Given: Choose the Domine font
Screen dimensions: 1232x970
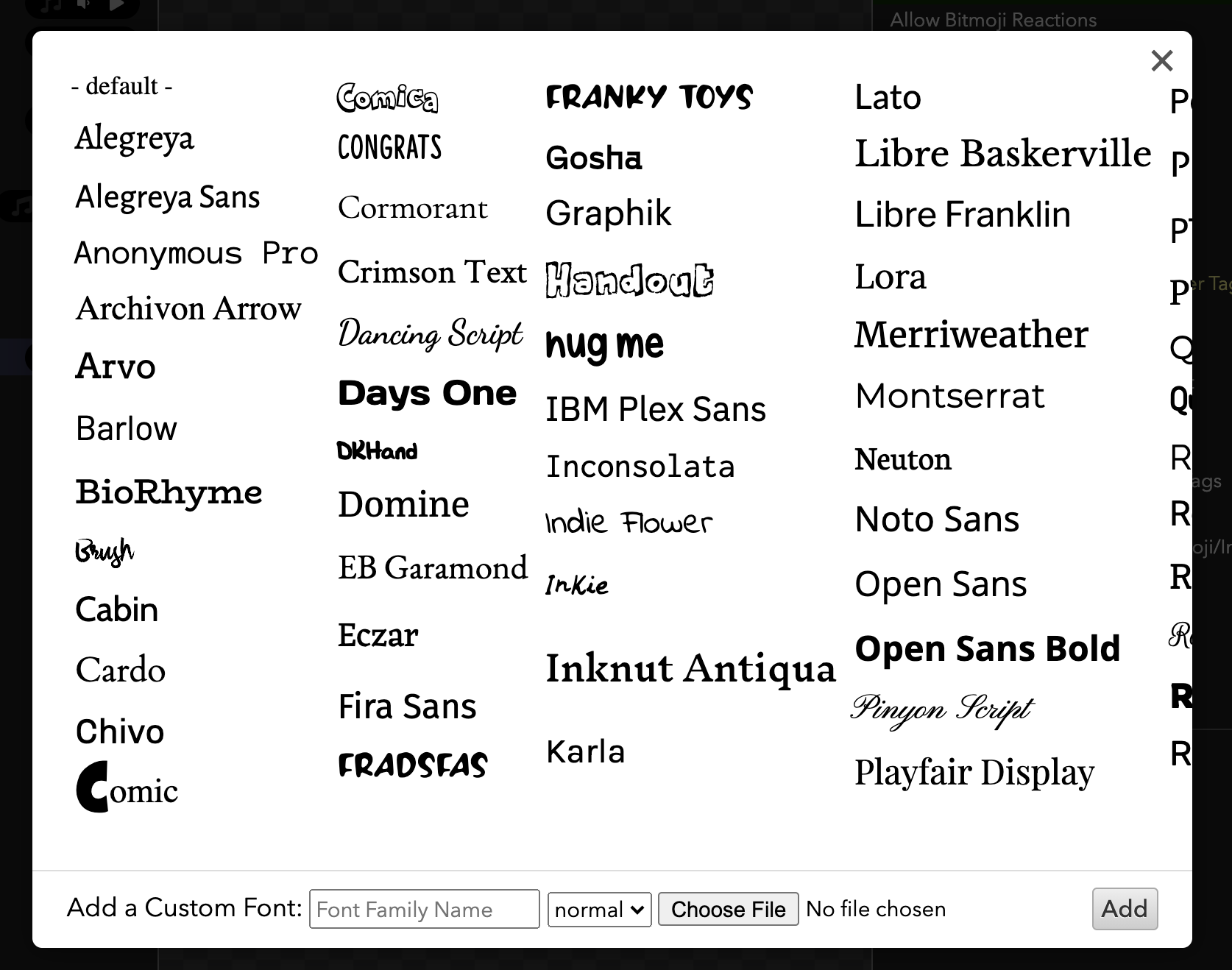Looking at the screenshot, I should [x=403, y=505].
